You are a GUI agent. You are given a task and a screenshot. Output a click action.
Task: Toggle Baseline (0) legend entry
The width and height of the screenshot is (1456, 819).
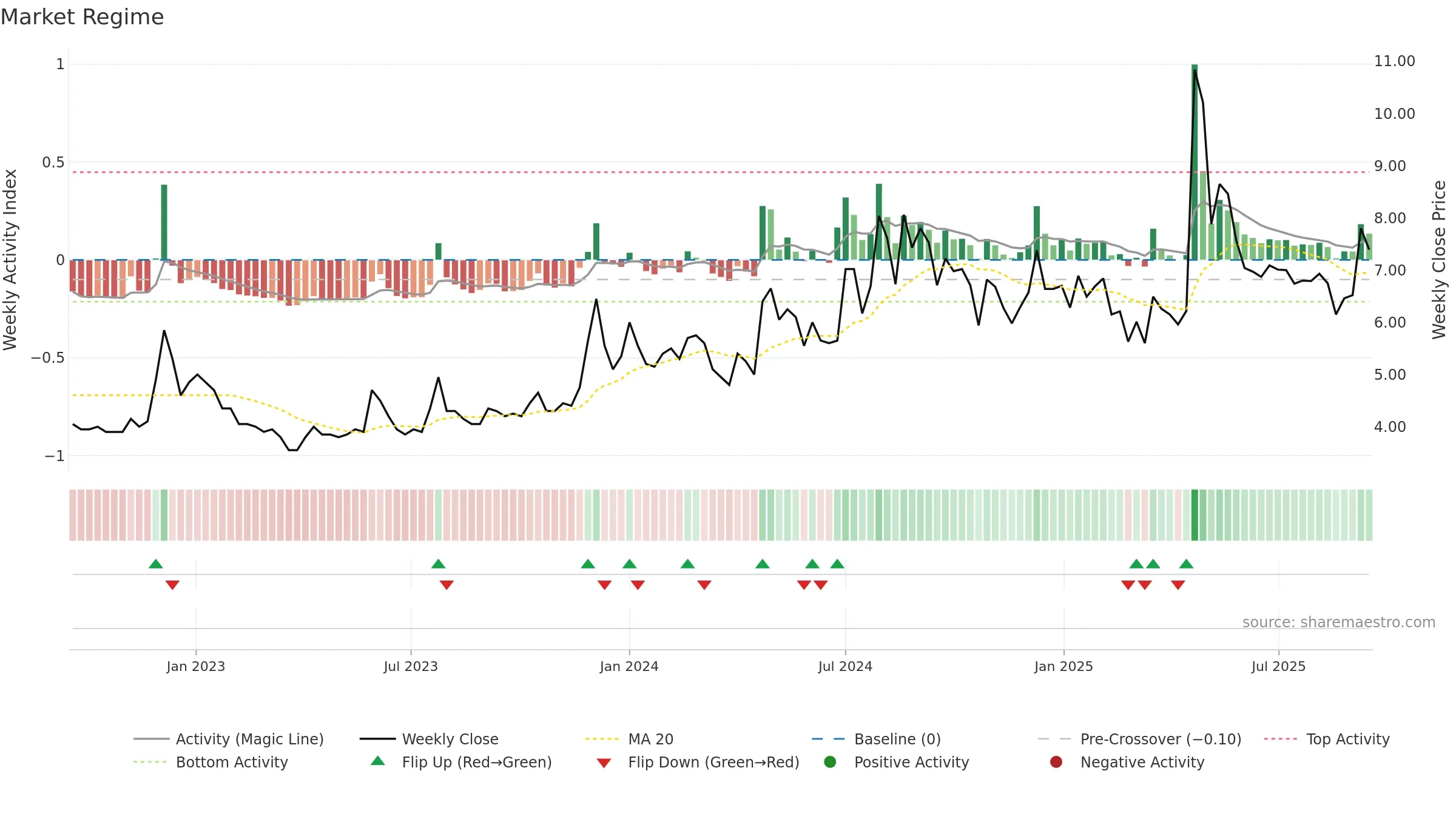(x=876, y=739)
